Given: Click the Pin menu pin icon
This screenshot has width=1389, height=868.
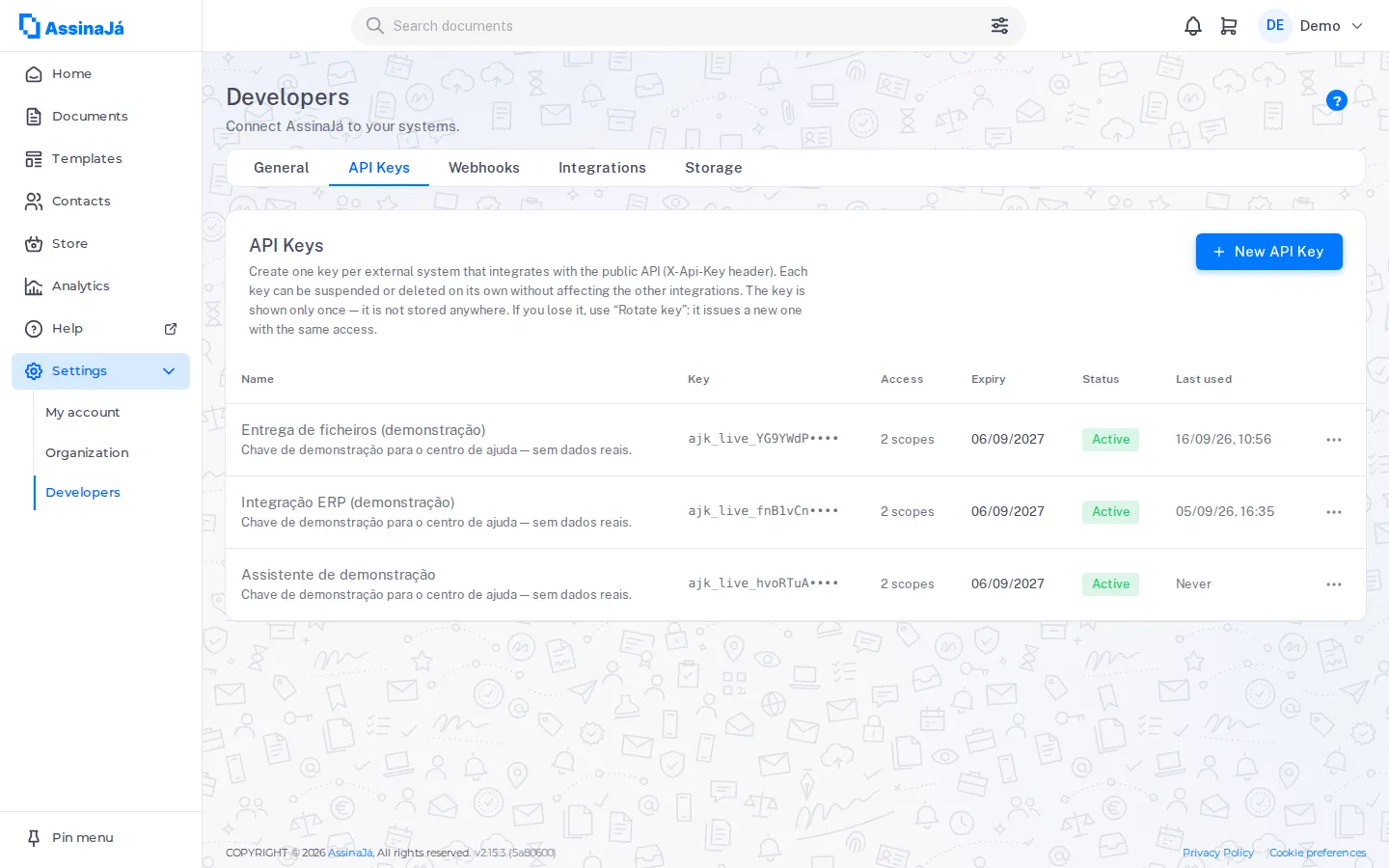Looking at the screenshot, I should point(34,838).
